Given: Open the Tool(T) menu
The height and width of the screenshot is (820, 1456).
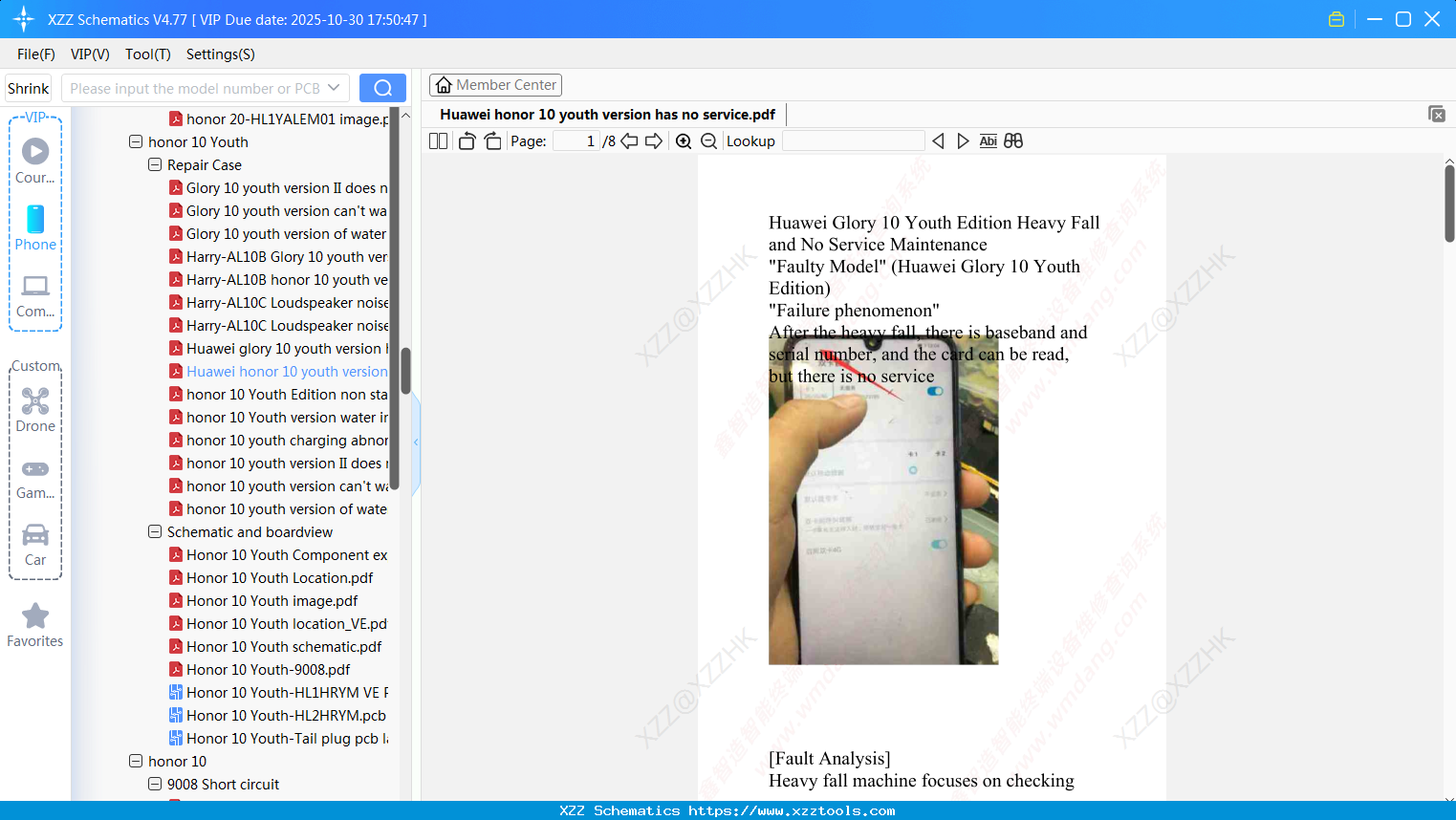Looking at the screenshot, I should tap(148, 54).
